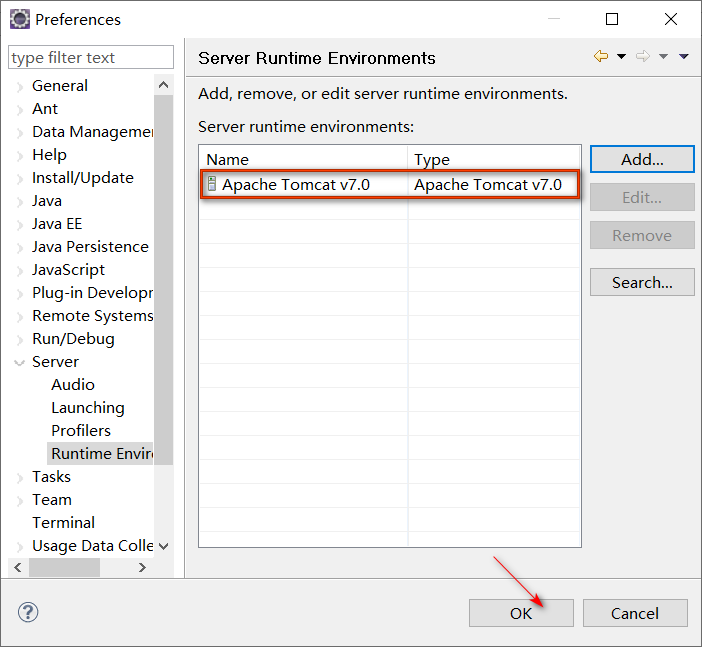Click the Type column header

click(494, 159)
